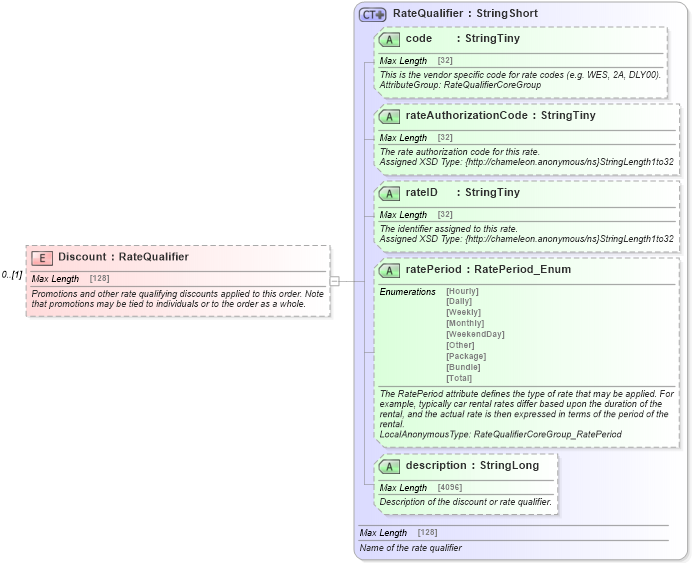Viewport: 692px width, 563px height.
Task: Click 'The rate authorization code for this rate.' text
Action: (459, 152)
